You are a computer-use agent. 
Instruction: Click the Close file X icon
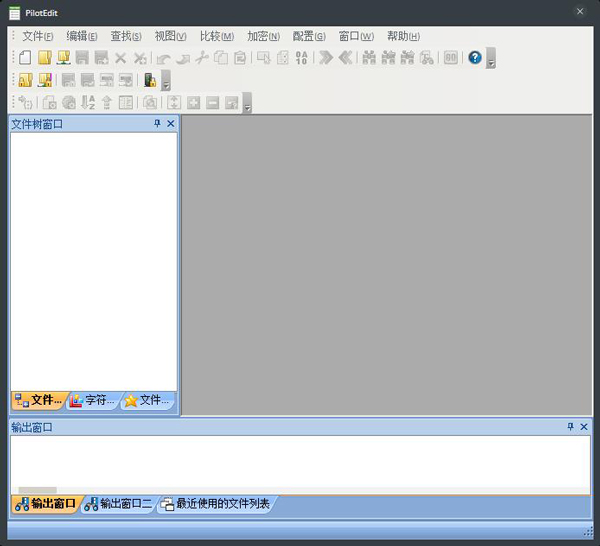[x=121, y=58]
